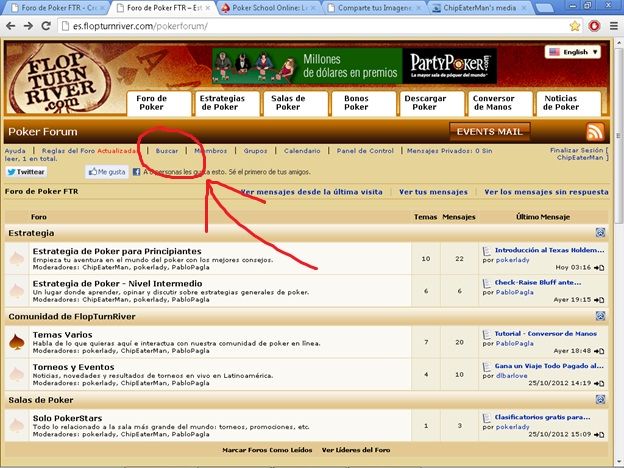This screenshot has width=624, height=468.
Task: Click the browser address bar
Action: 300,27
